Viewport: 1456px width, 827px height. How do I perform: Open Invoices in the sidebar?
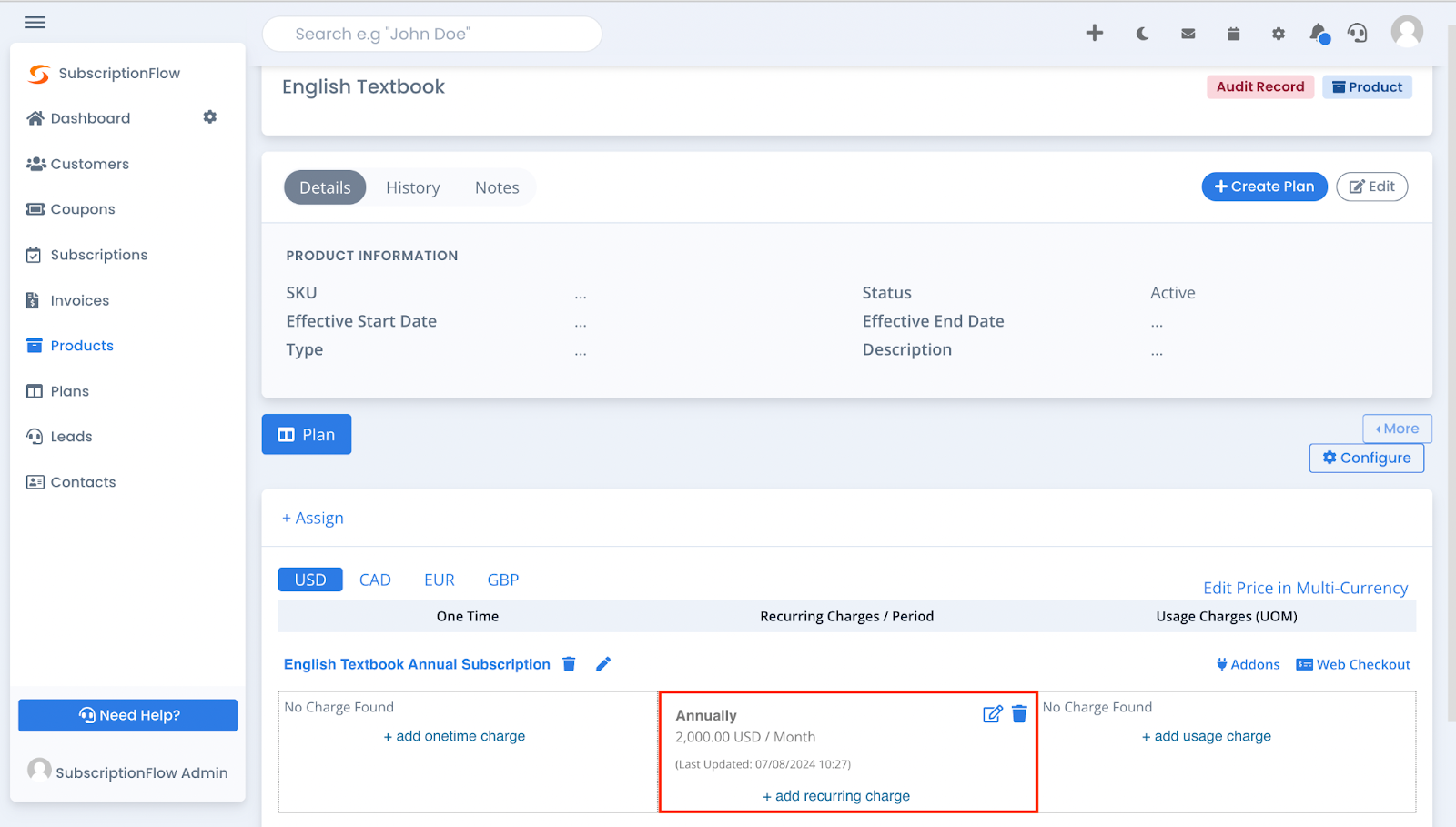68,300
